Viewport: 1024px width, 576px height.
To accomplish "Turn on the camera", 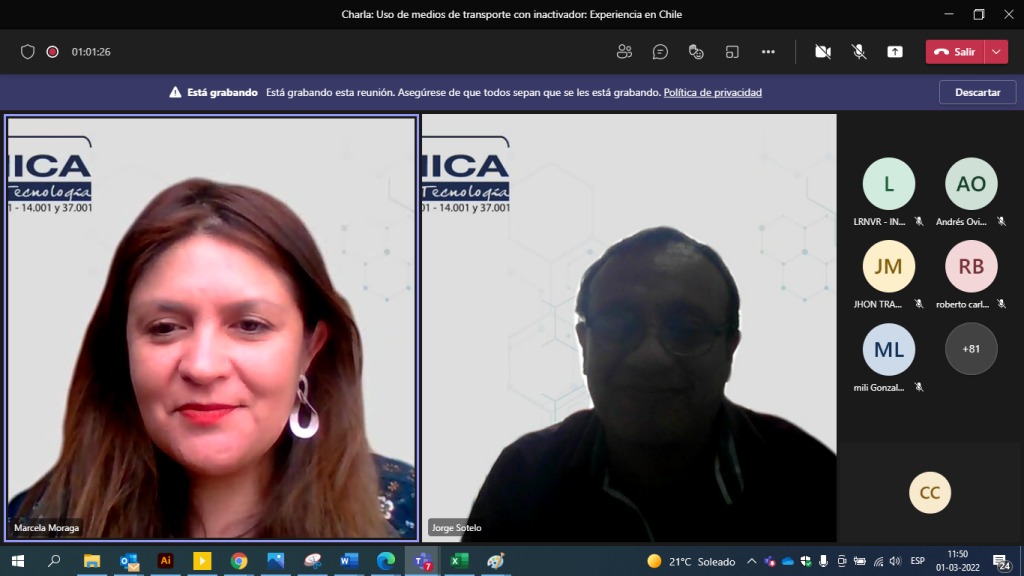I will coord(823,52).
